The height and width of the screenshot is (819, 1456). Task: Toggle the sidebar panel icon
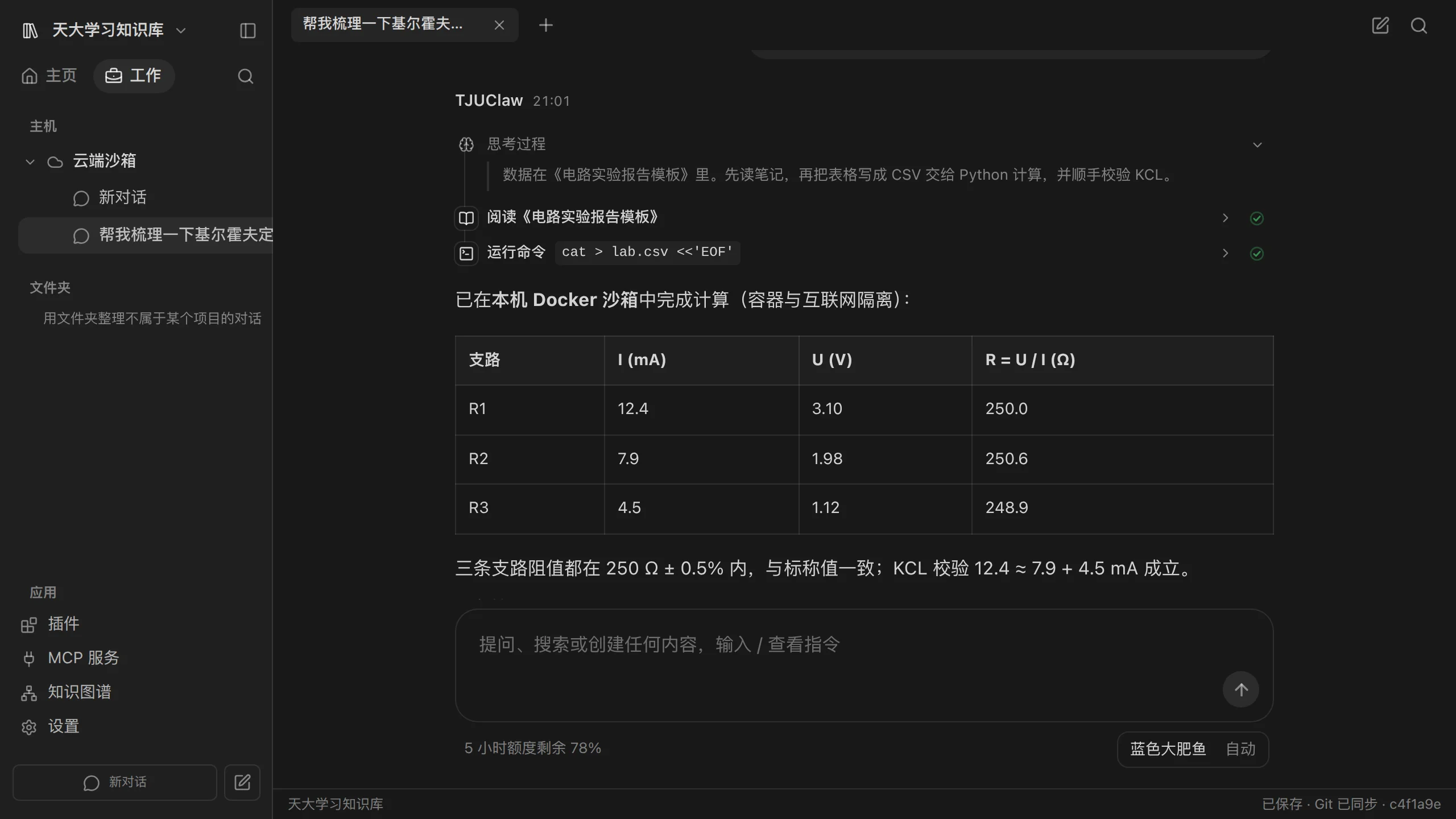coord(248,30)
